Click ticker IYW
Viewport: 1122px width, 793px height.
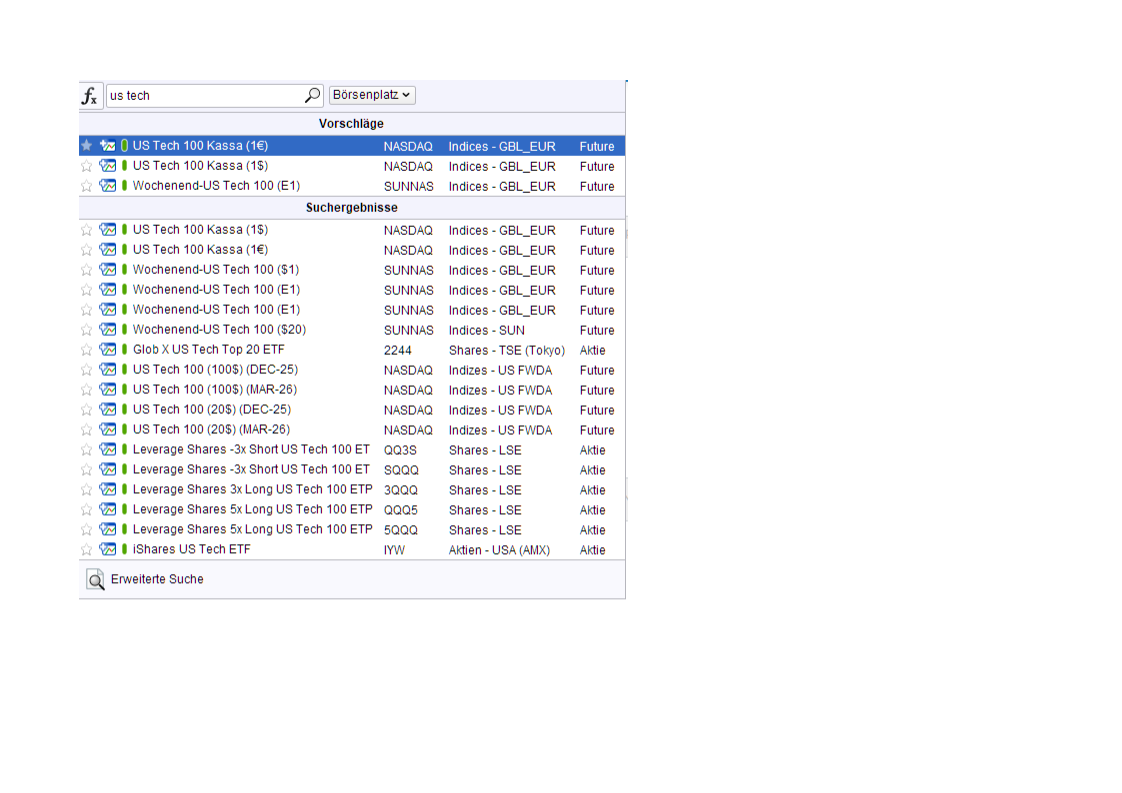point(394,550)
